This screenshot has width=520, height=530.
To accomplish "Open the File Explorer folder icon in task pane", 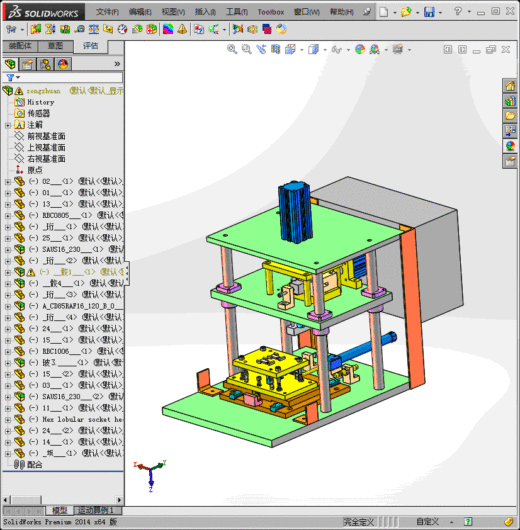I will click(510, 116).
